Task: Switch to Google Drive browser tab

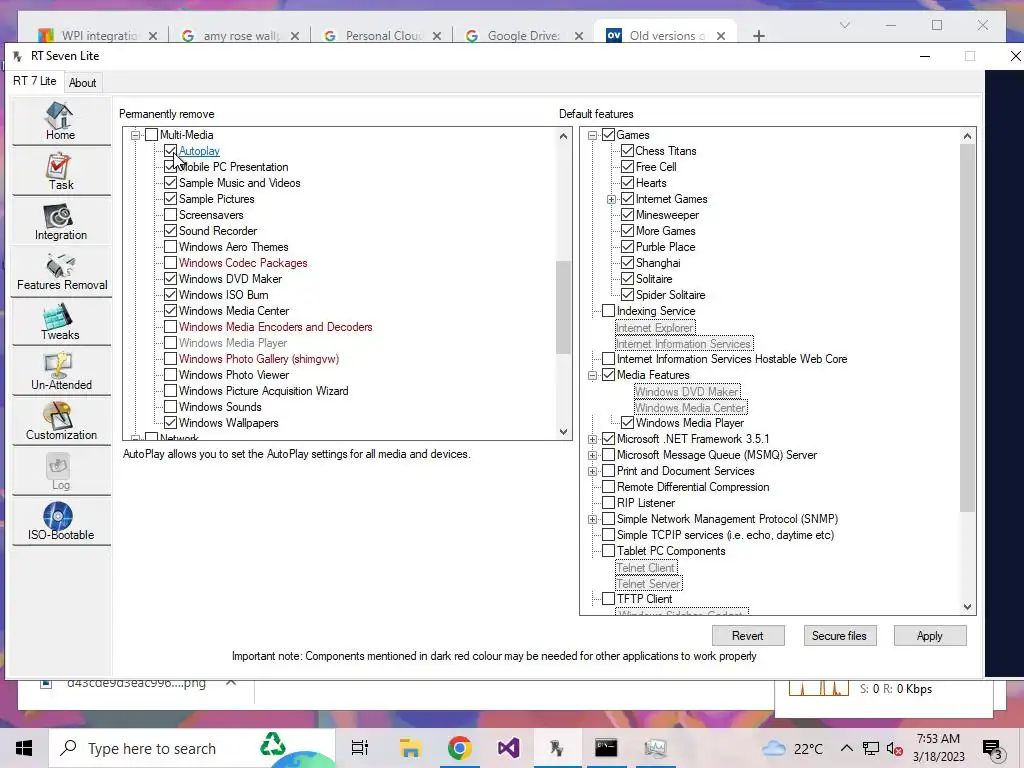Action: 524,36
